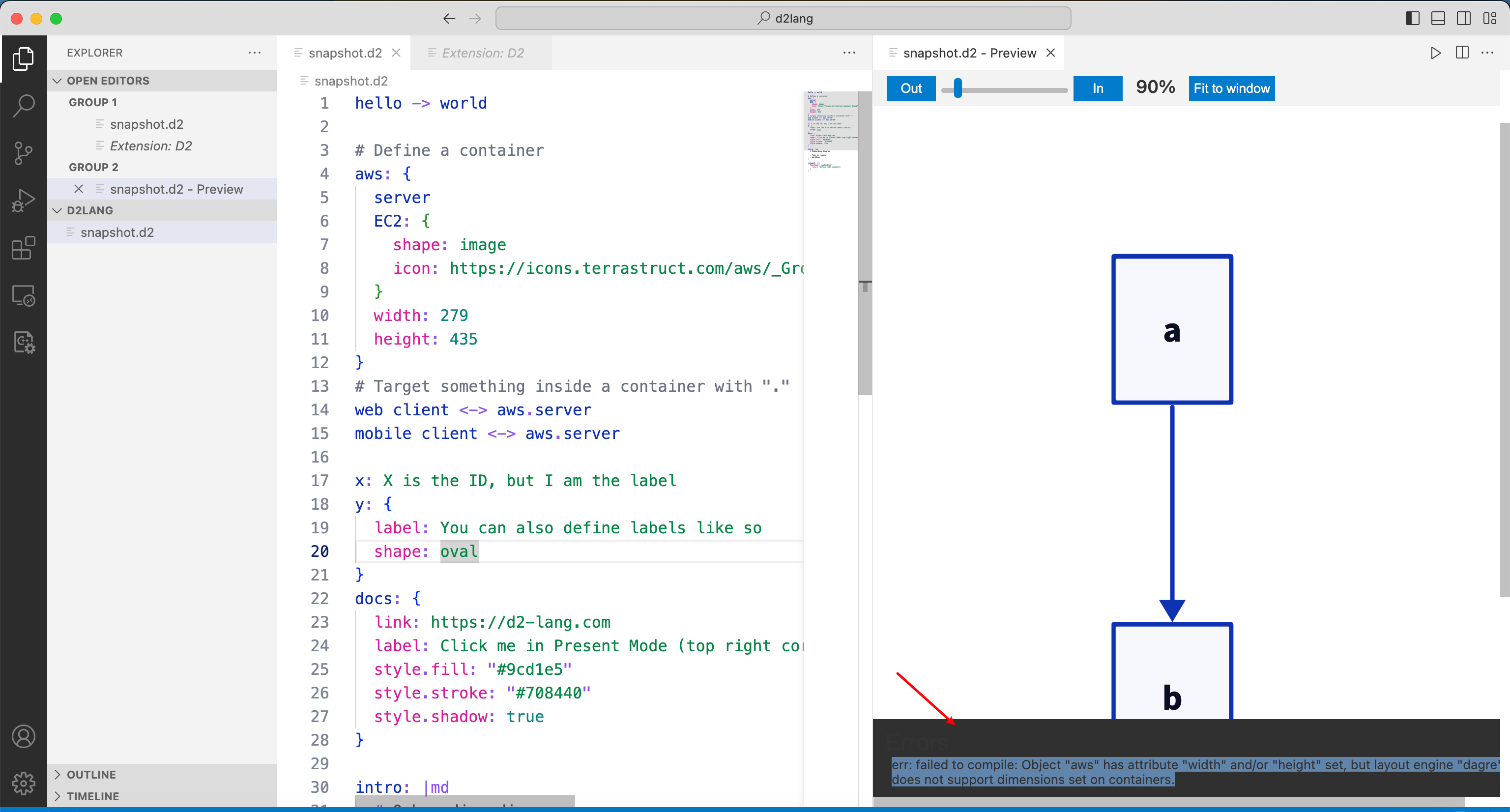Image resolution: width=1510 pixels, height=812 pixels.
Task: Open the Search view in the activity bar
Action: [24, 106]
